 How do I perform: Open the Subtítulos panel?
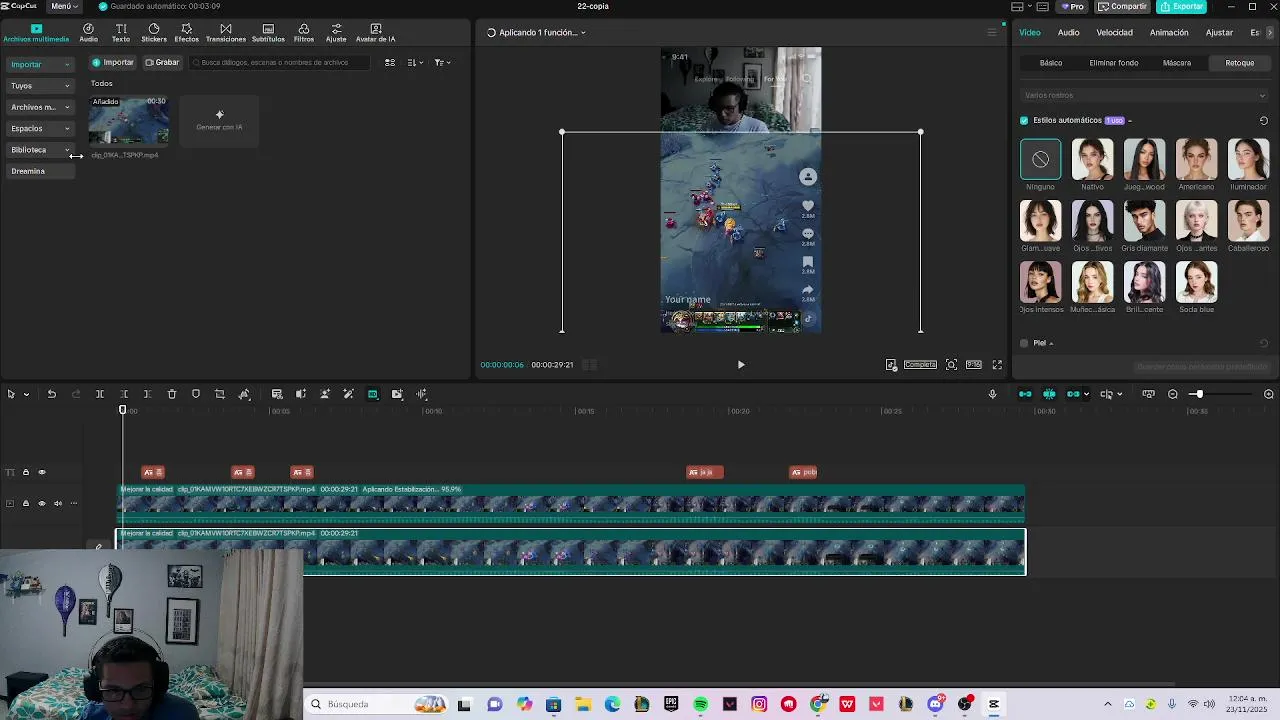pyautogui.click(x=268, y=33)
